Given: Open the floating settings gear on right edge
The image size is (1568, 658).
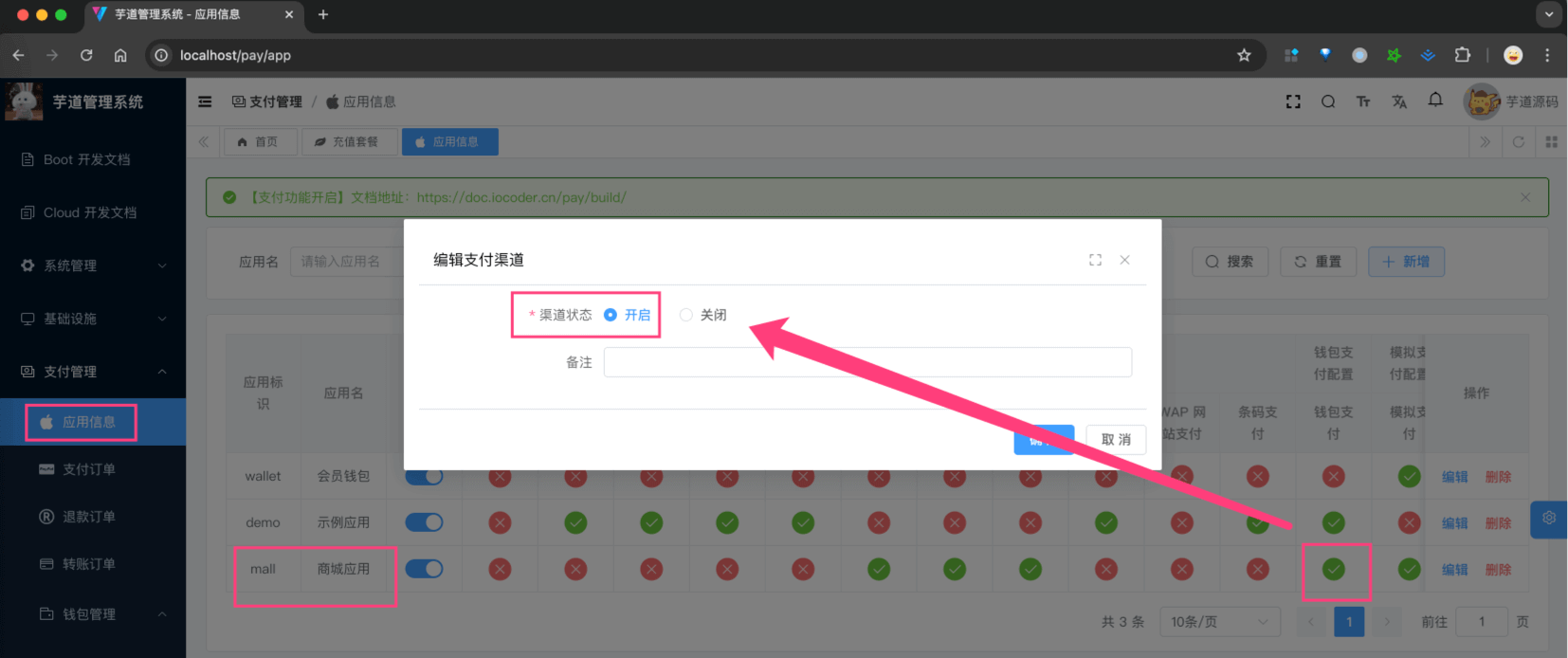Looking at the screenshot, I should 1549,519.
